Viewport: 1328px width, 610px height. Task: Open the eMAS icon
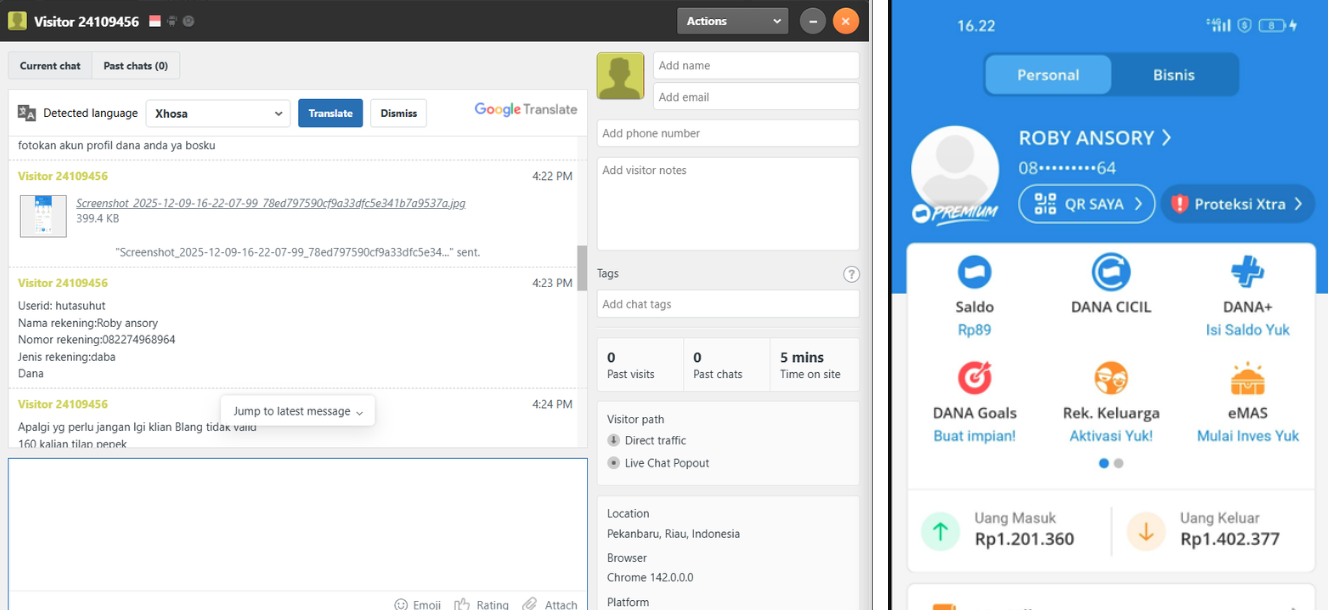click(x=1247, y=378)
